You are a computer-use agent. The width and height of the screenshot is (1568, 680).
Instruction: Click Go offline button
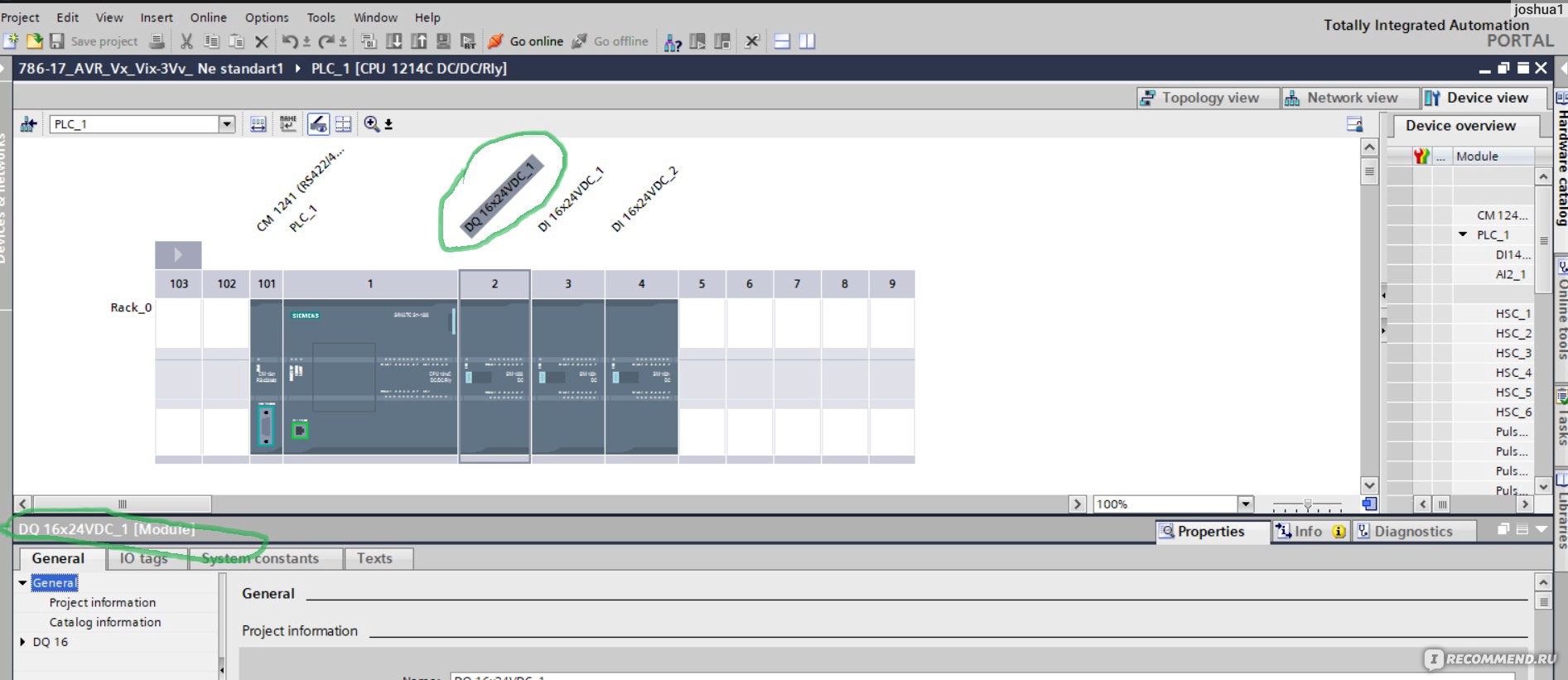(x=610, y=41)
